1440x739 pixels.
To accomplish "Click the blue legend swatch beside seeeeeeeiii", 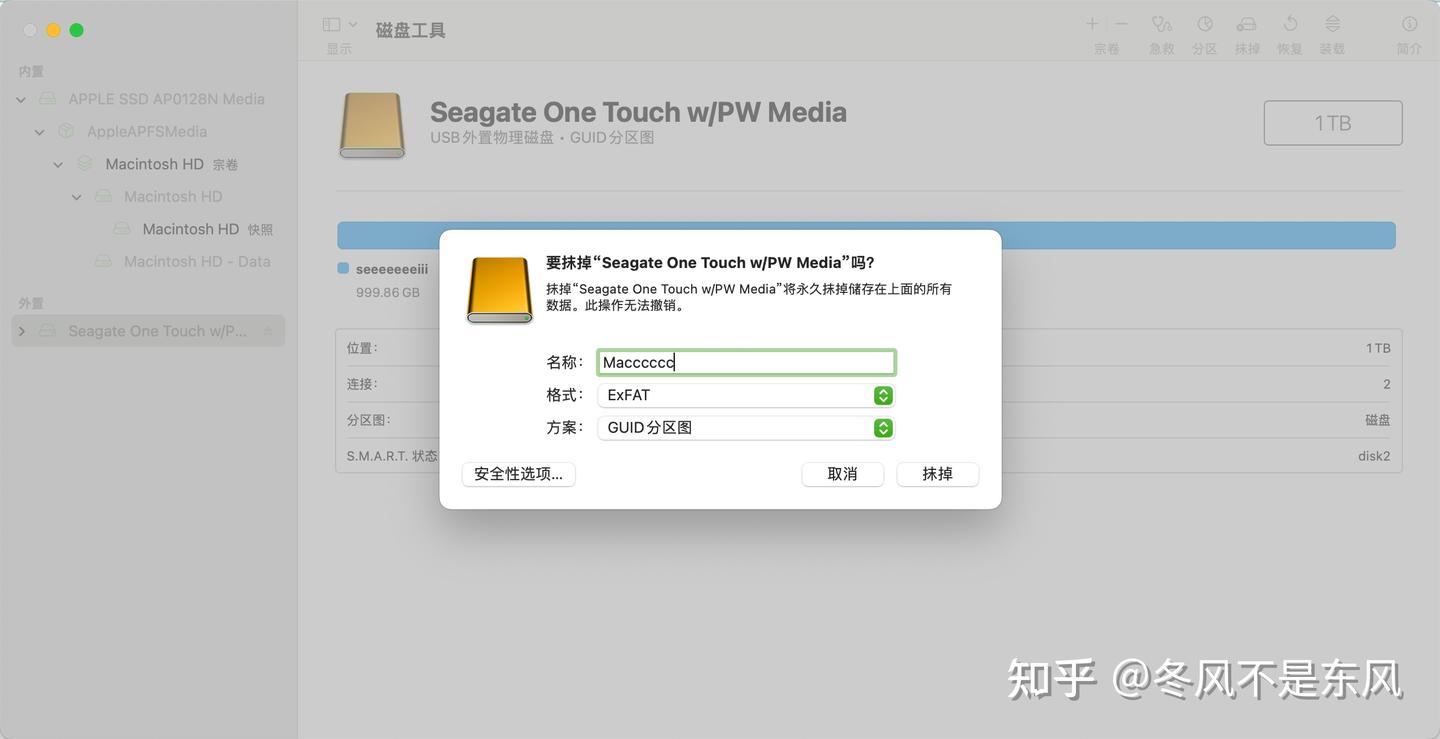I will (343, 268).
